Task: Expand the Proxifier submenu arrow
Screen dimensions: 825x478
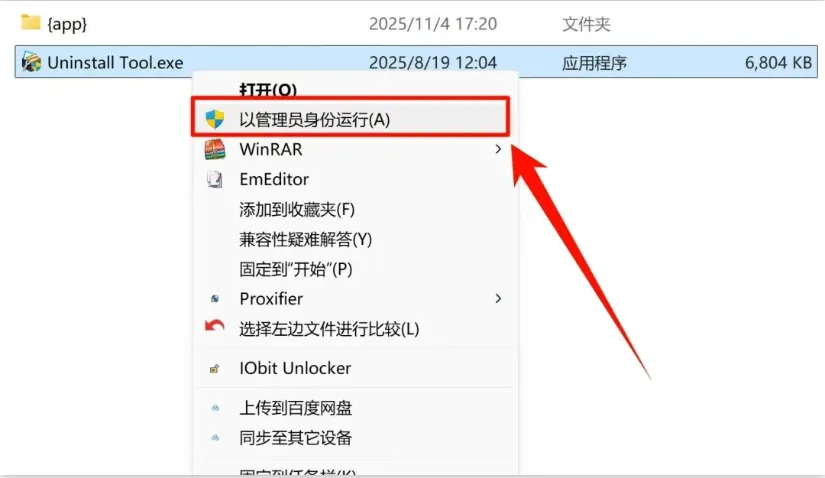Action: pos(498,299)
